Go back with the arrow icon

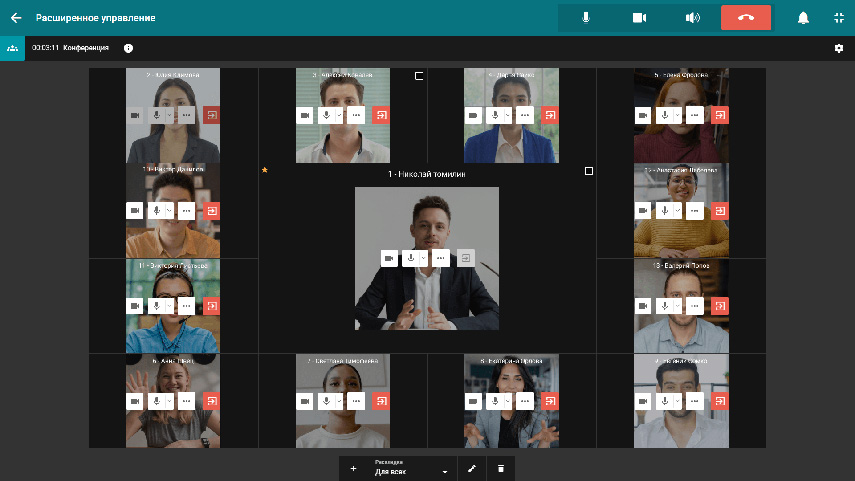click(x=16, y=18)
